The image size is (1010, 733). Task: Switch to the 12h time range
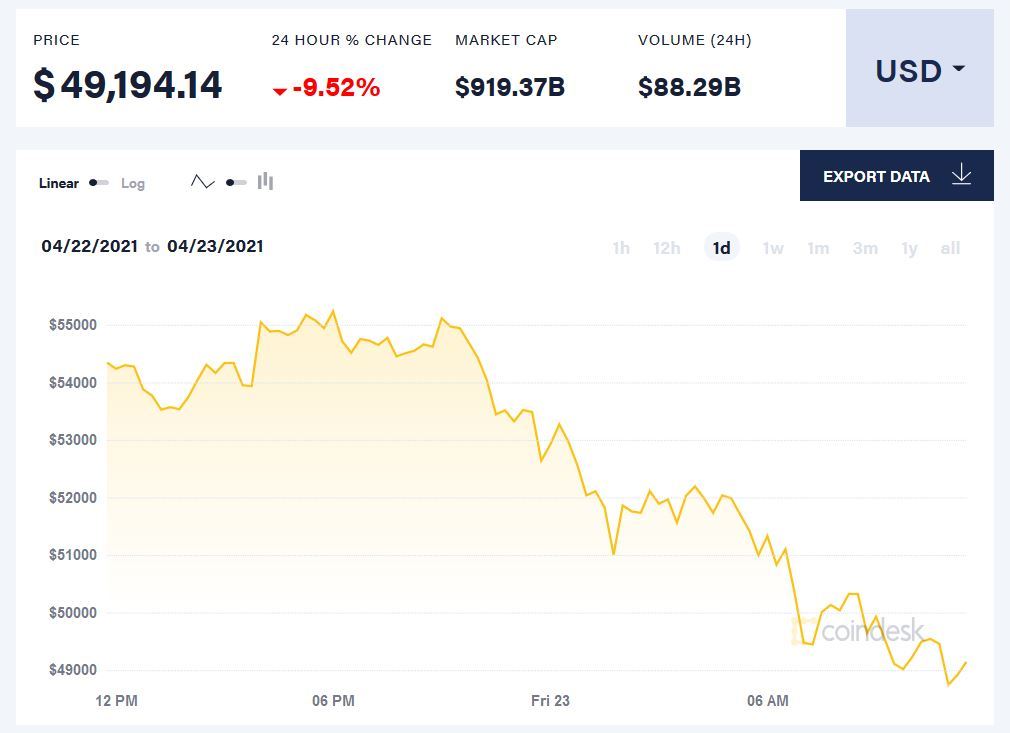pyautogui.click(x=667, y=248)
